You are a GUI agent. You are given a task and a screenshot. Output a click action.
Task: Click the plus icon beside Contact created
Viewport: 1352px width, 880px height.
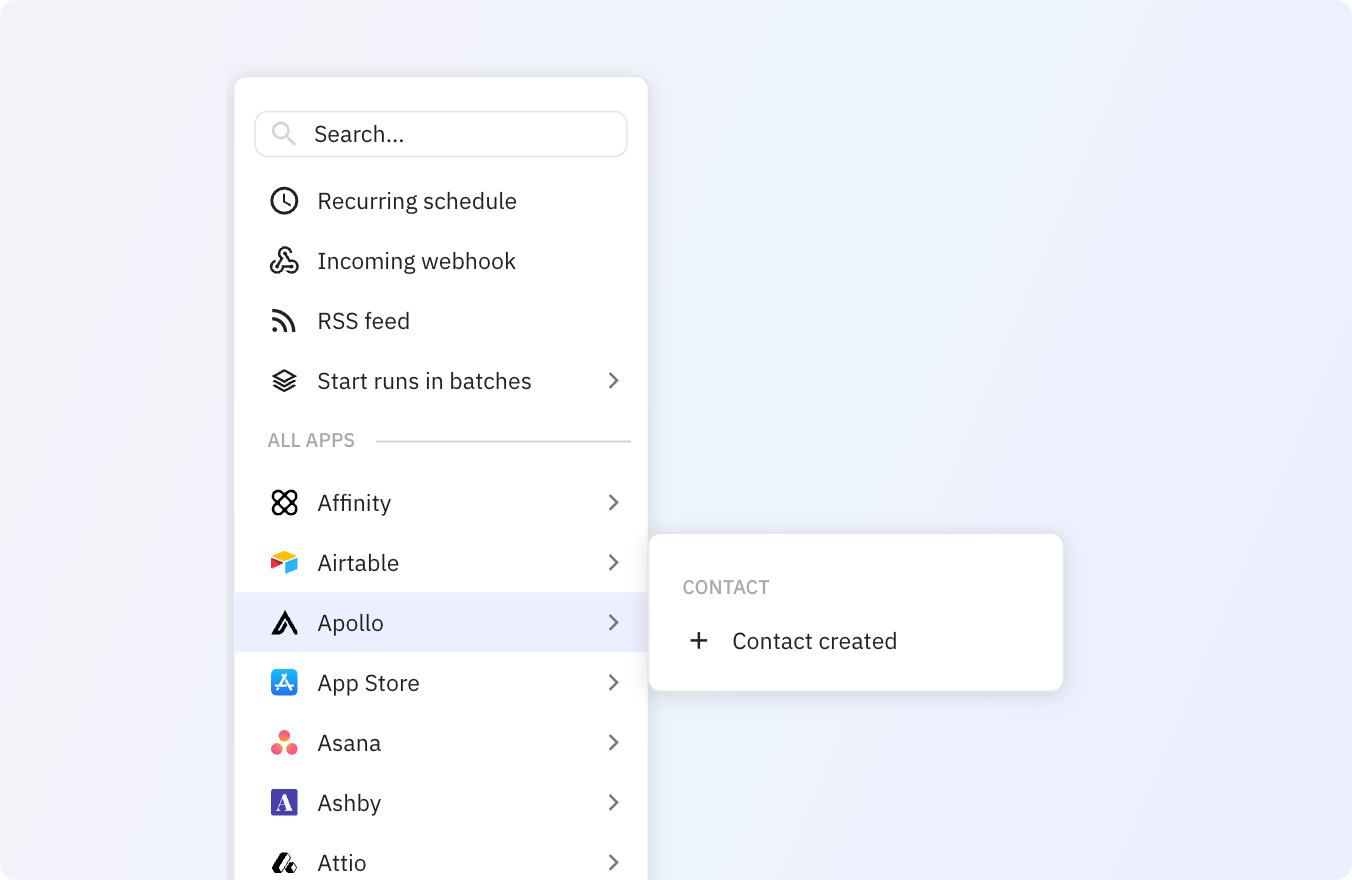click(x=699, y=641)
